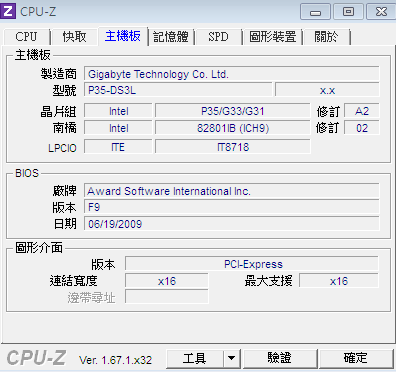The image size is (396, 372).
Task: Click the P35/G33/G31 chipset field
Action: click(x=233, y=111)
